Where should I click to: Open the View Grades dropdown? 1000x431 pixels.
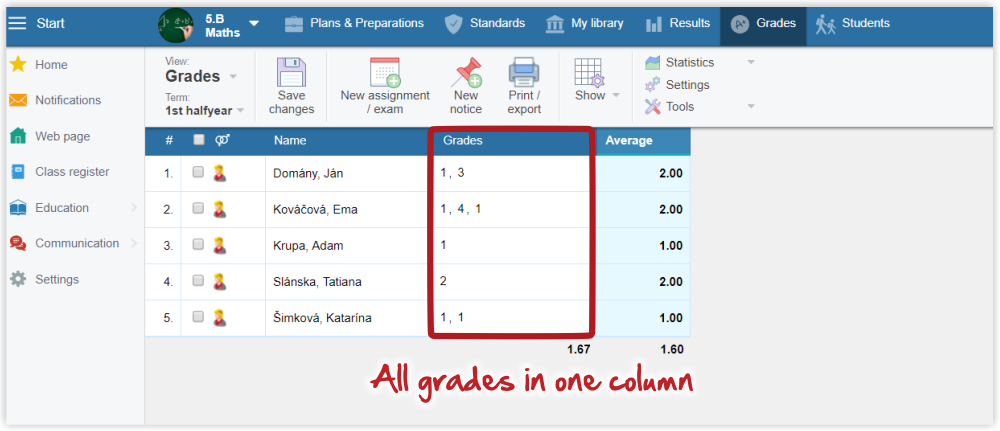(x=201, y=77)
